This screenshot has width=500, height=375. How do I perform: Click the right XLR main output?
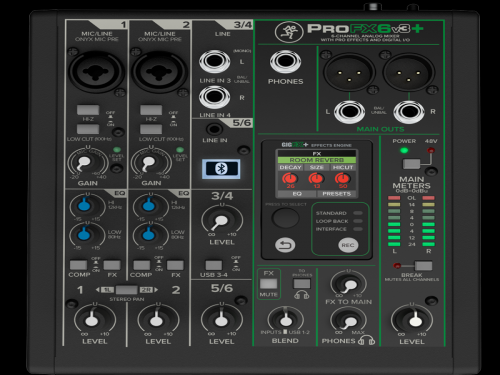pyautogui.click(x=409, y=72)
